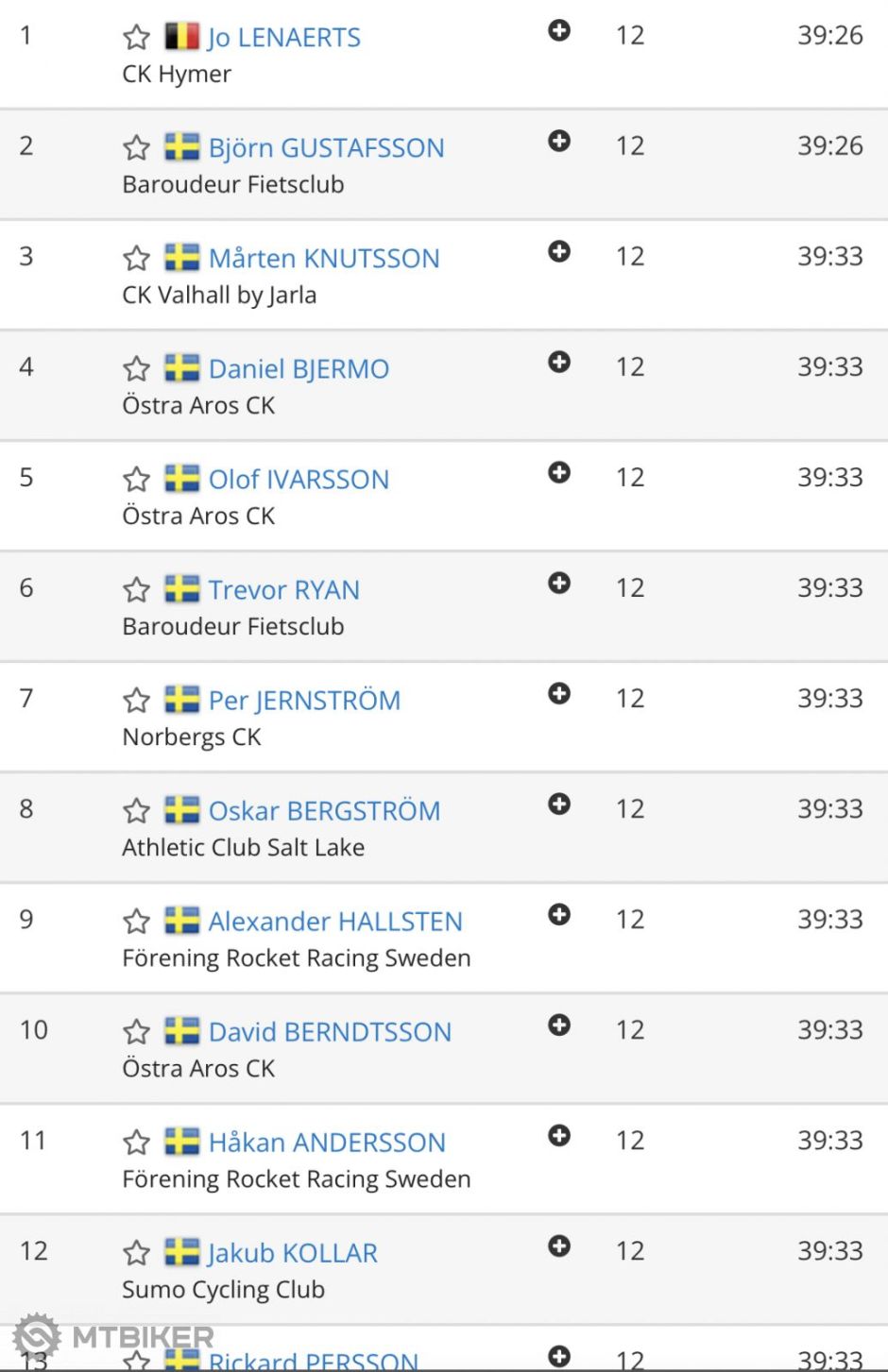The height and width of the screenshot is (1372, 888).
Task: Toggle favorite star for Björn GUSTAFSSON
Action: [137, 148]
